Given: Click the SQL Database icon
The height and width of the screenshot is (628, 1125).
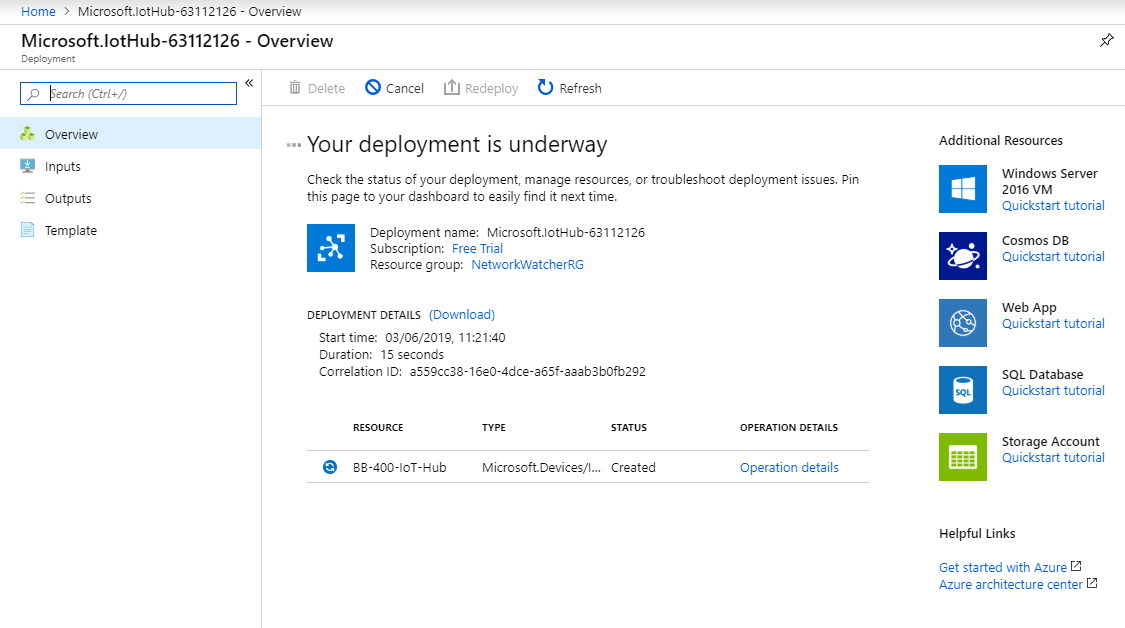Looking at the screenshot, I should [962, 389].
